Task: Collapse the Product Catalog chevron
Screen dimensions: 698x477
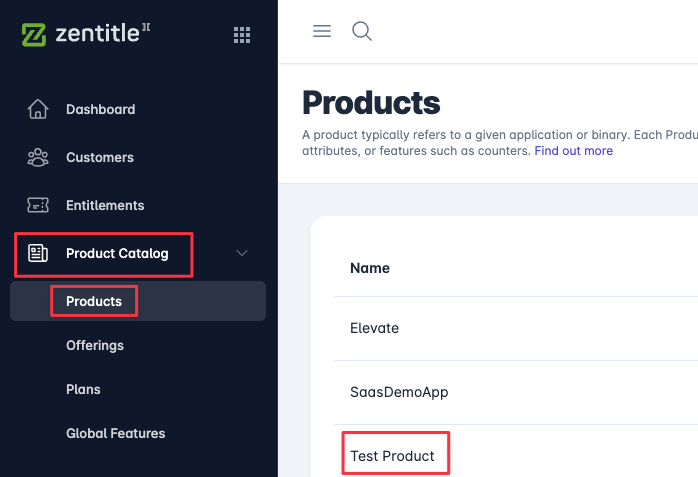Action: 242,253
